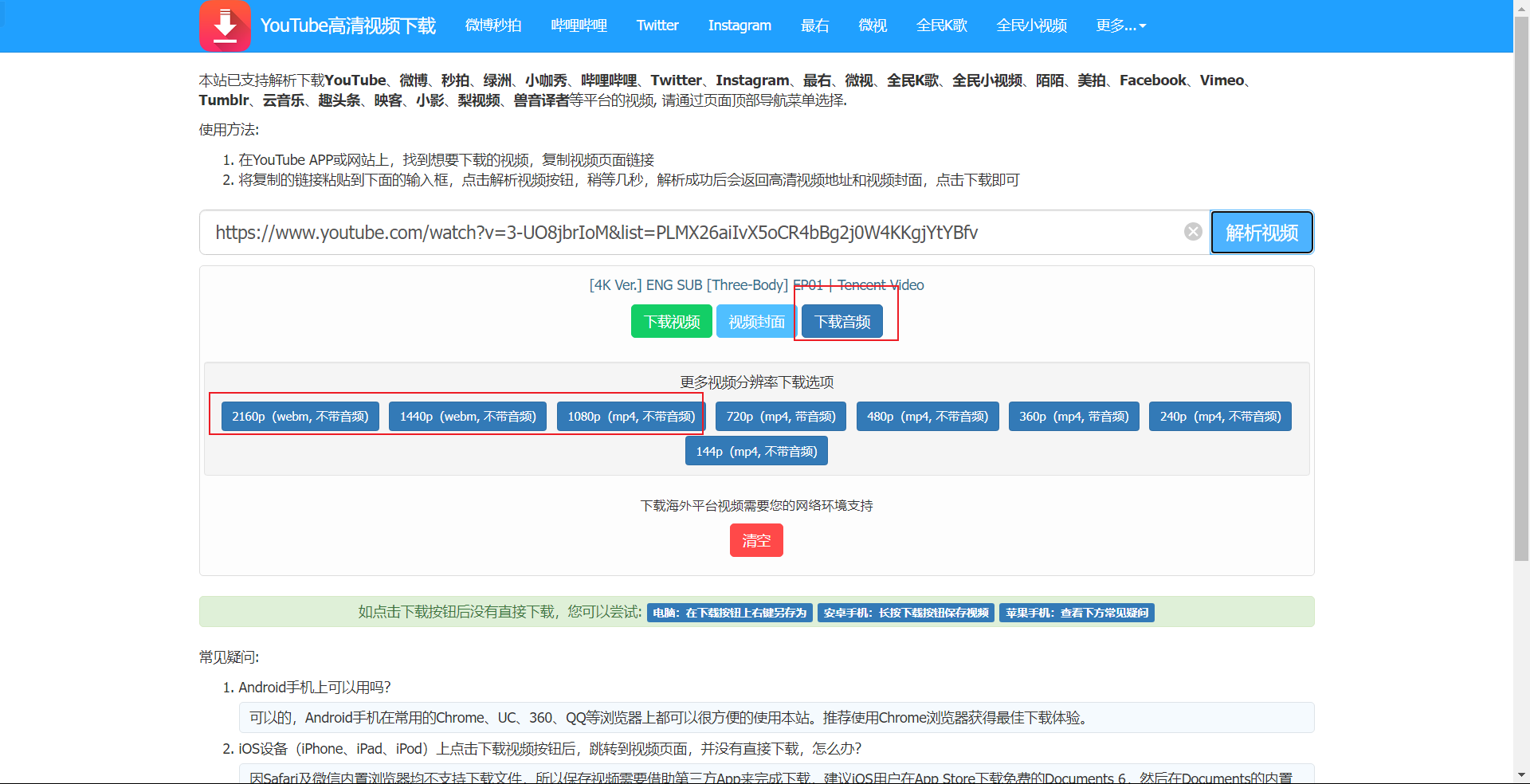Download the 2160p webm option
Viewport: 1530px width, 784px height.
click(x=300, y=417)
